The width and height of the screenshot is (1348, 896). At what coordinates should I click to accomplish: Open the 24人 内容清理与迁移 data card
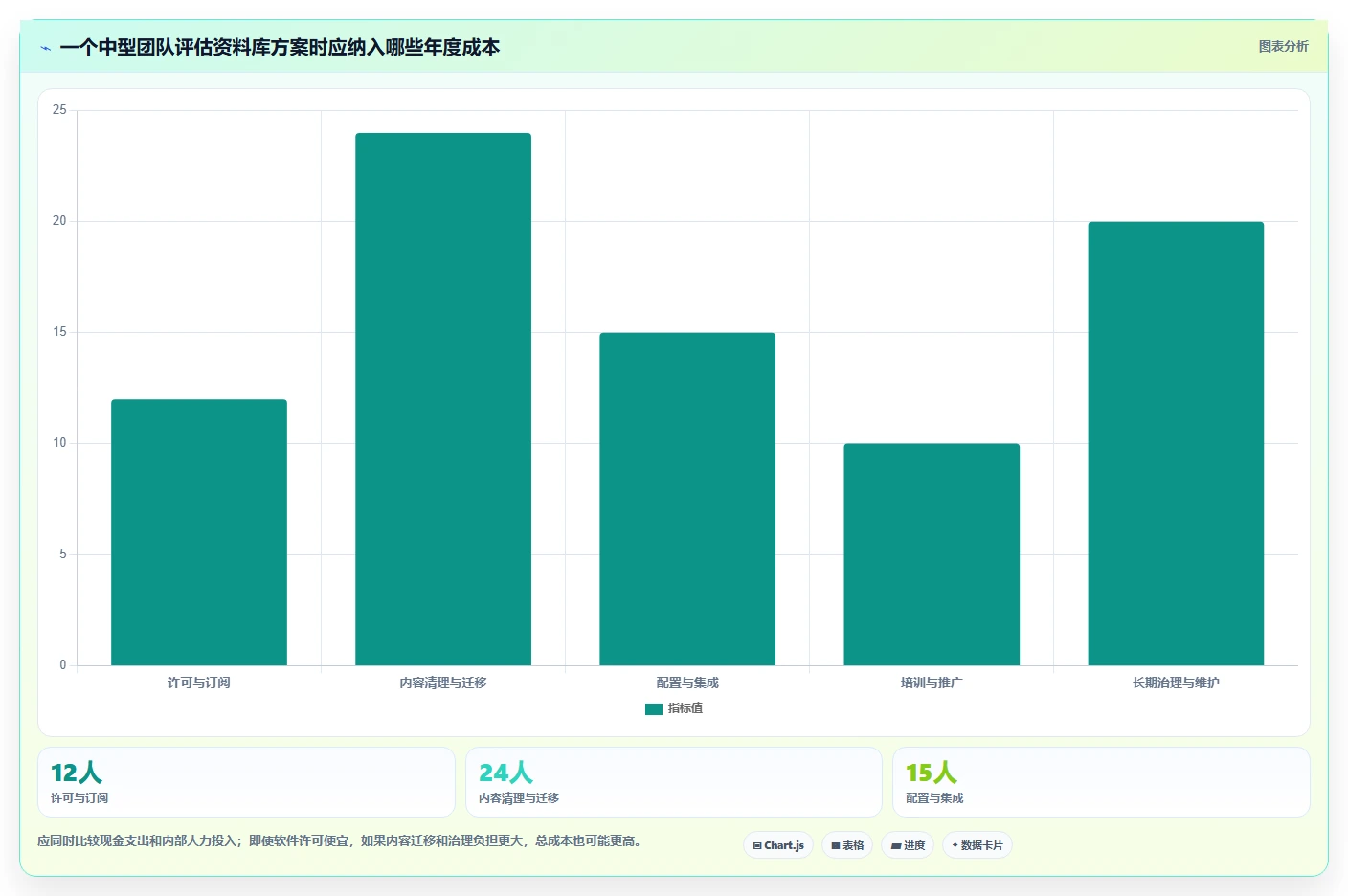673,782
